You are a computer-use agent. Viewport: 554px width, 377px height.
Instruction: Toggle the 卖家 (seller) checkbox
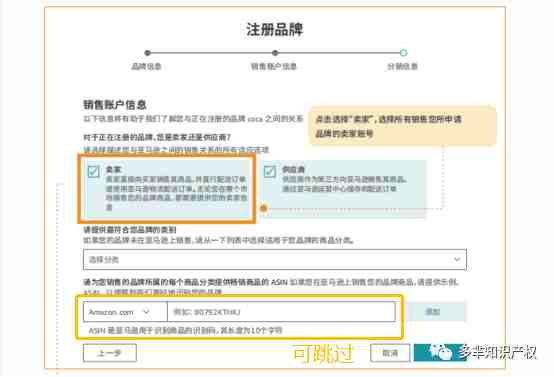coord(93,171)
